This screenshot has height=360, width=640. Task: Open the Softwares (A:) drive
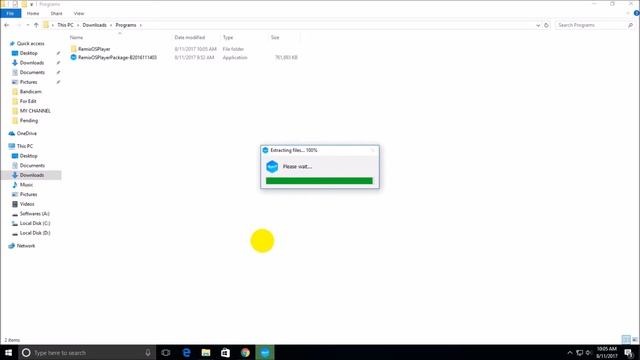[35, 214]
